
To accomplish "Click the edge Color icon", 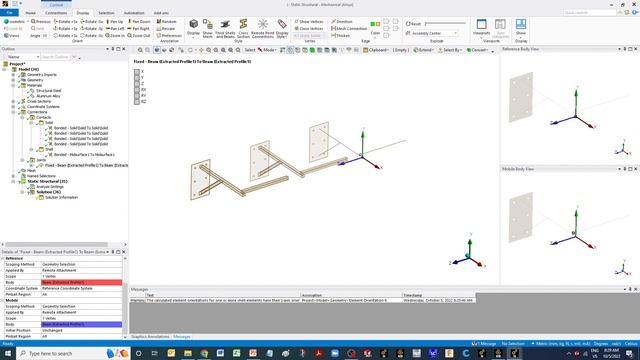I will [x=375, y=24].
